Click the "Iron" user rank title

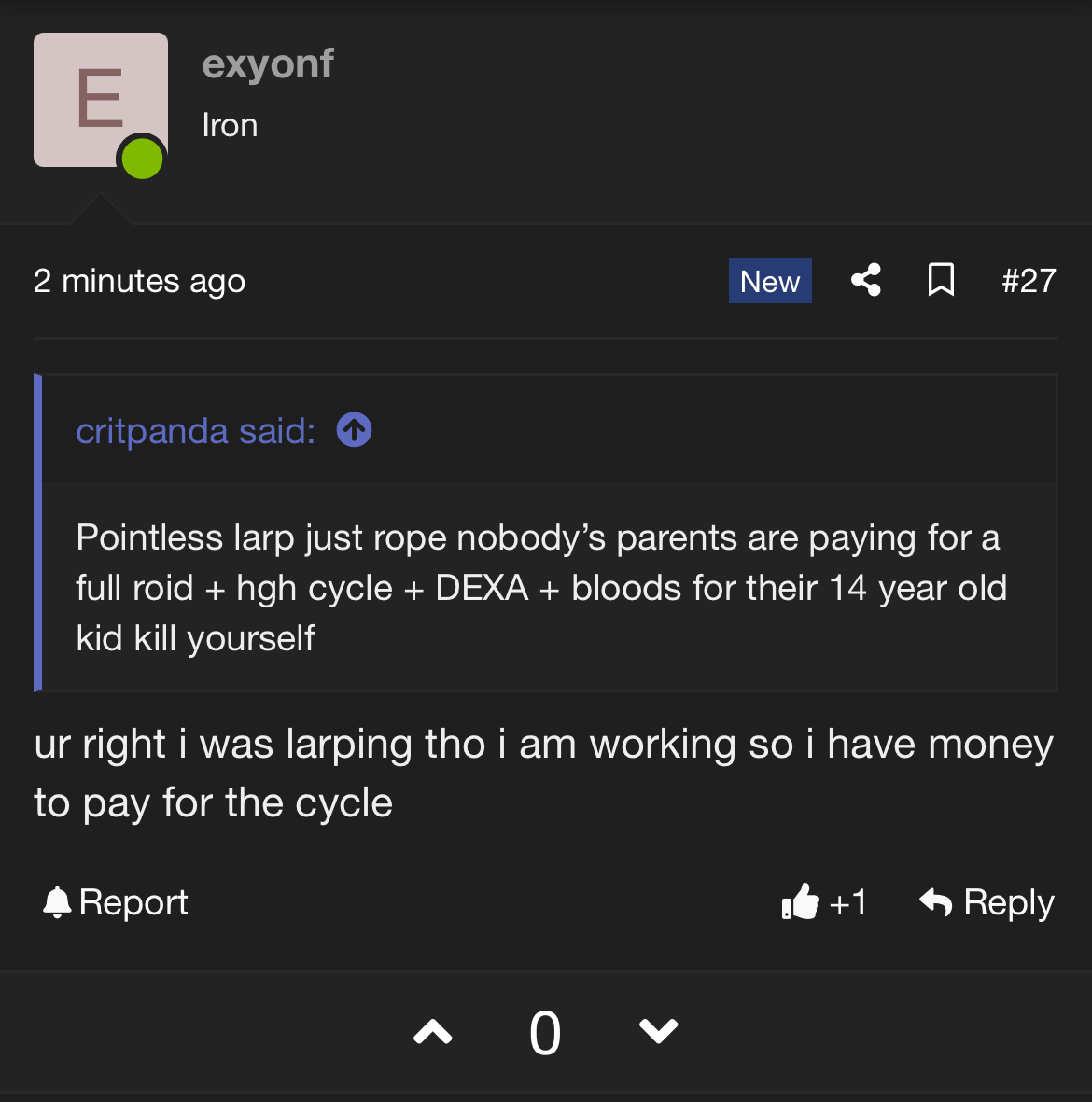click(x=230, y=125)
